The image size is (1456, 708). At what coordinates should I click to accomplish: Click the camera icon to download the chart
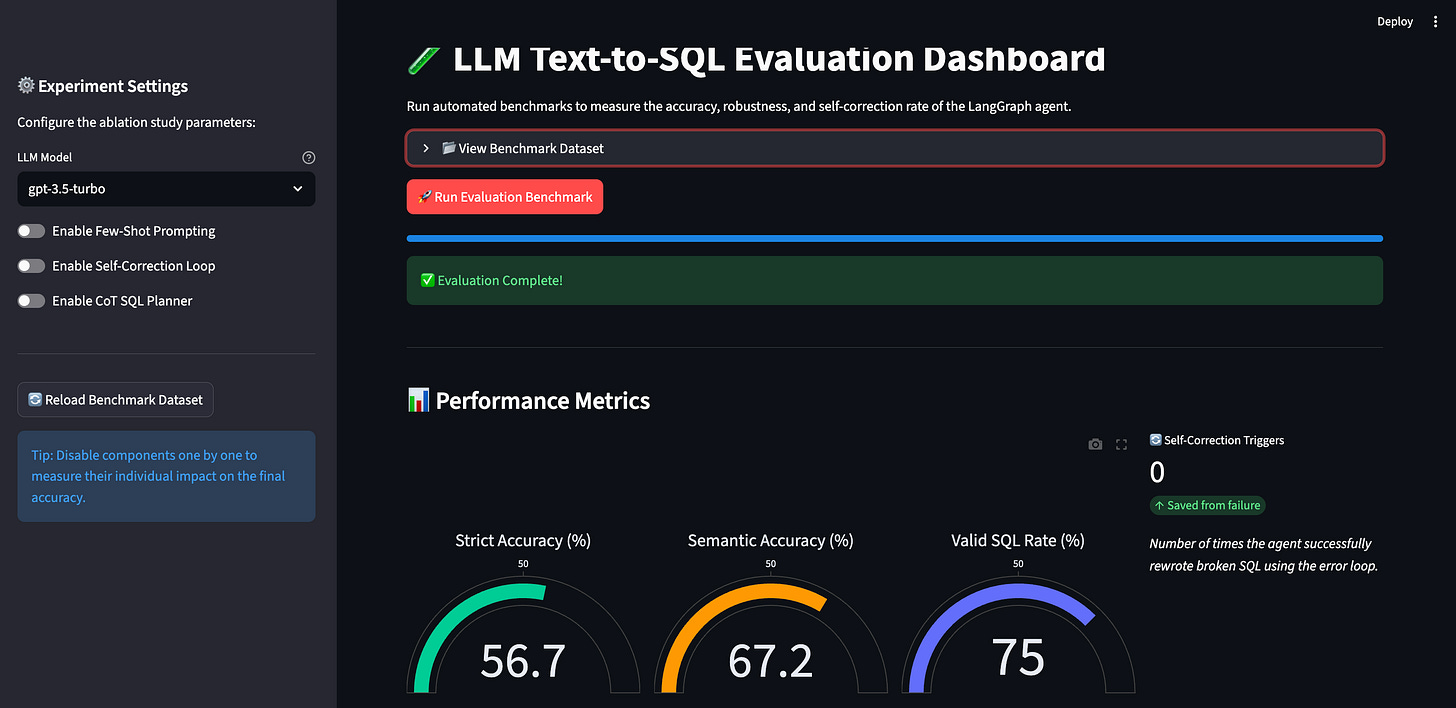click(x=1095, y=444)
